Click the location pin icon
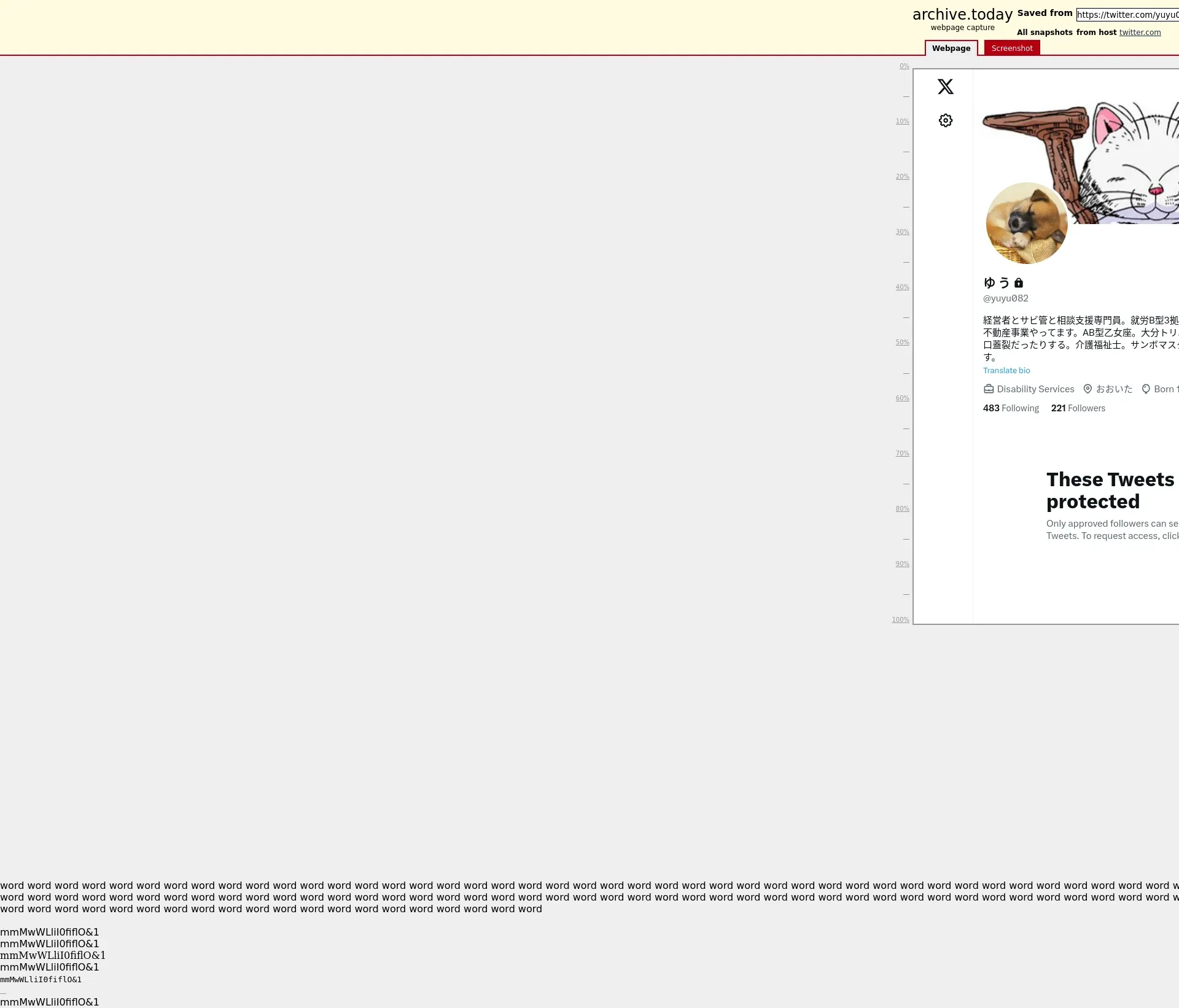 click(x=1088, y=389)
